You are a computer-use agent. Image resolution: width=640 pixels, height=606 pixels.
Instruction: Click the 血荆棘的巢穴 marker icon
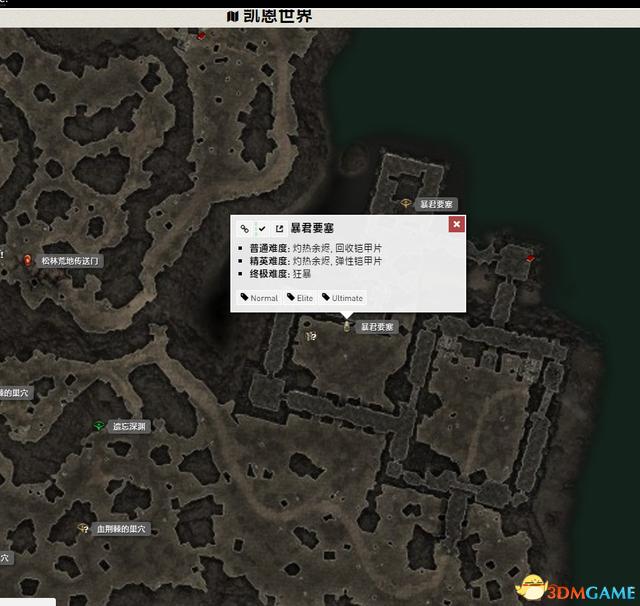point(83,528)
